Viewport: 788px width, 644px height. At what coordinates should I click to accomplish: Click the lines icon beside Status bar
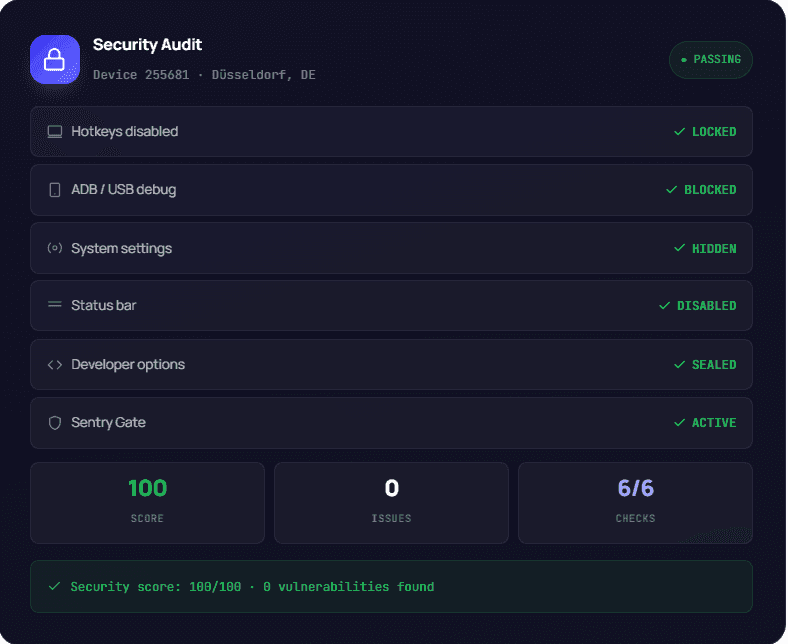point(55,305)
